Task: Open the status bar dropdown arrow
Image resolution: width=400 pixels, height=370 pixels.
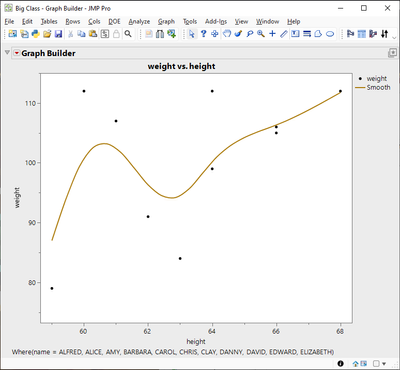Action: click(x=384, y=364)
